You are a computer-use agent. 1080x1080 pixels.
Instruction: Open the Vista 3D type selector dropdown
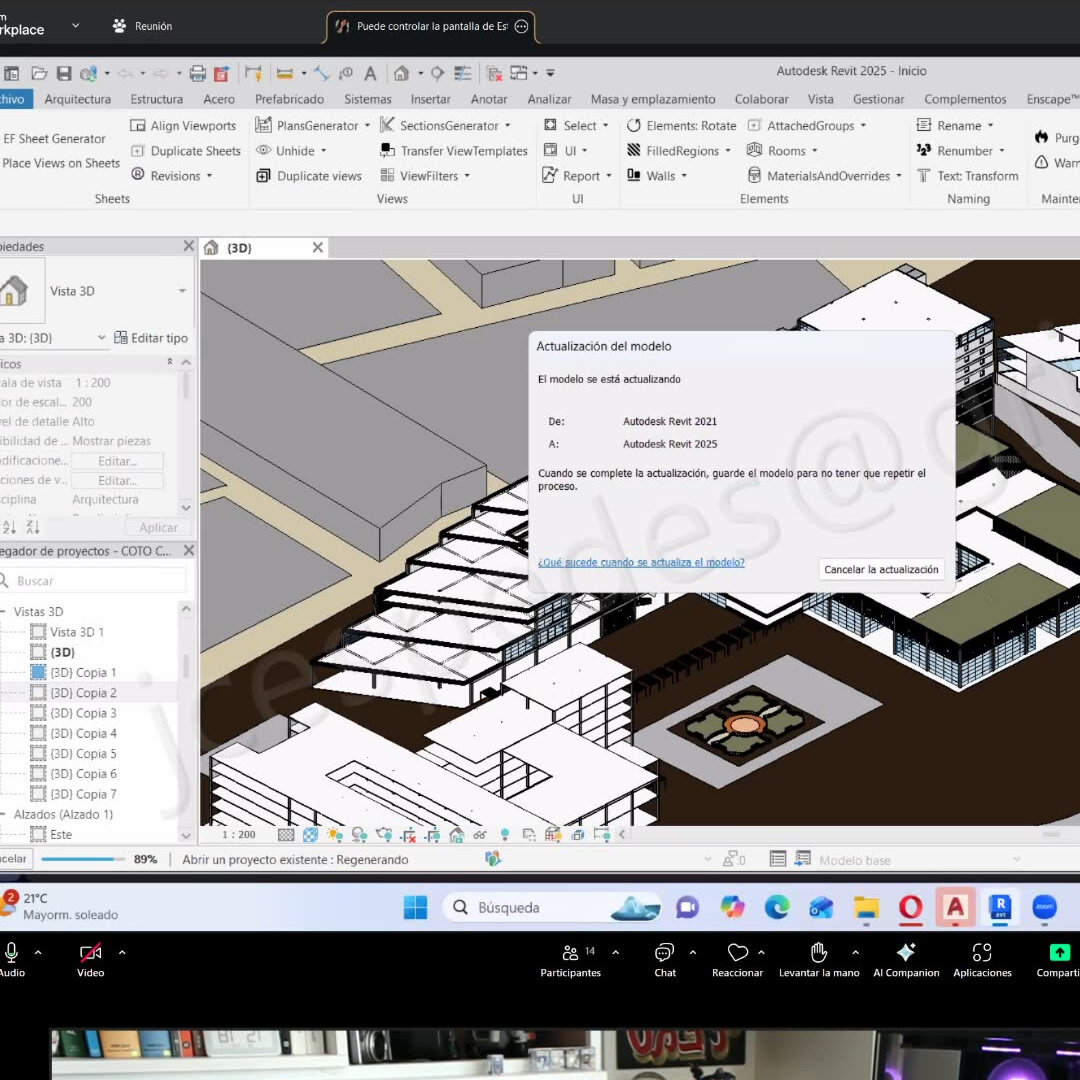[x=183, y=291]
